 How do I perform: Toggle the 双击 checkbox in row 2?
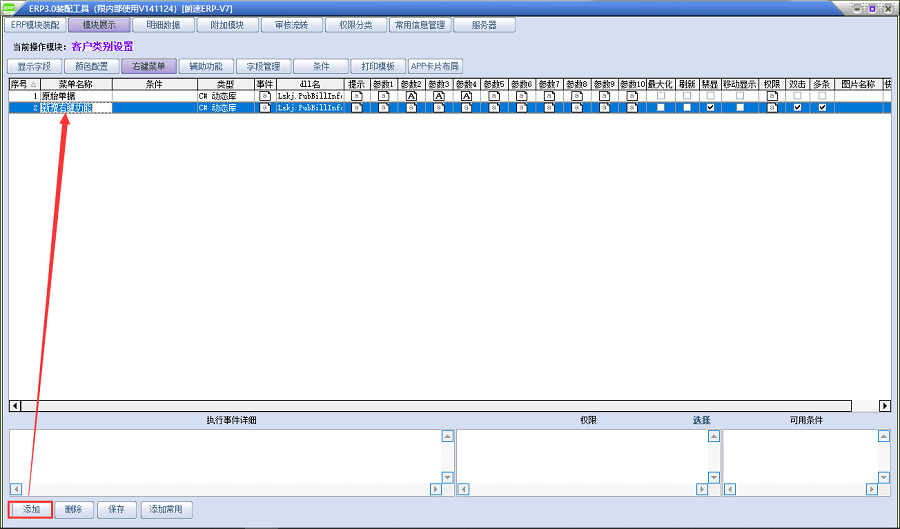pyautogui.click(x=797, y=108)
